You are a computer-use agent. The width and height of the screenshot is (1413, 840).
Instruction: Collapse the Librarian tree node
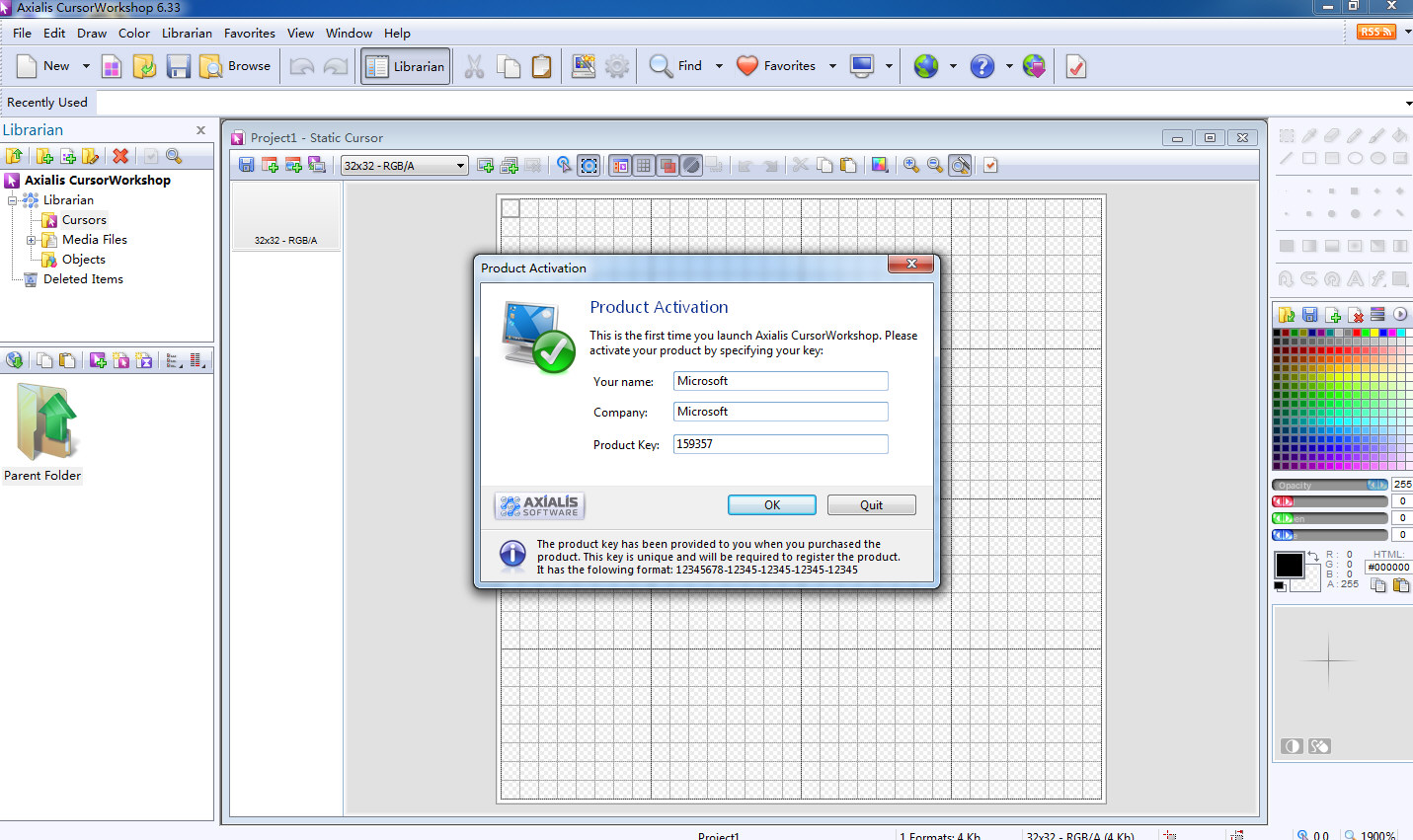[x=13, y=200]
